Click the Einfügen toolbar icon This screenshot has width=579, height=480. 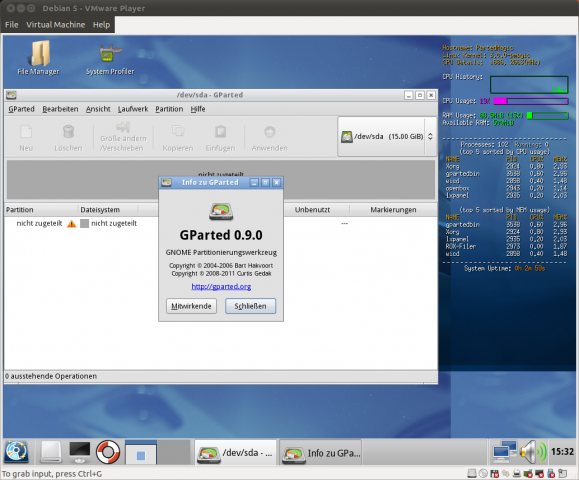pos(220,137)
